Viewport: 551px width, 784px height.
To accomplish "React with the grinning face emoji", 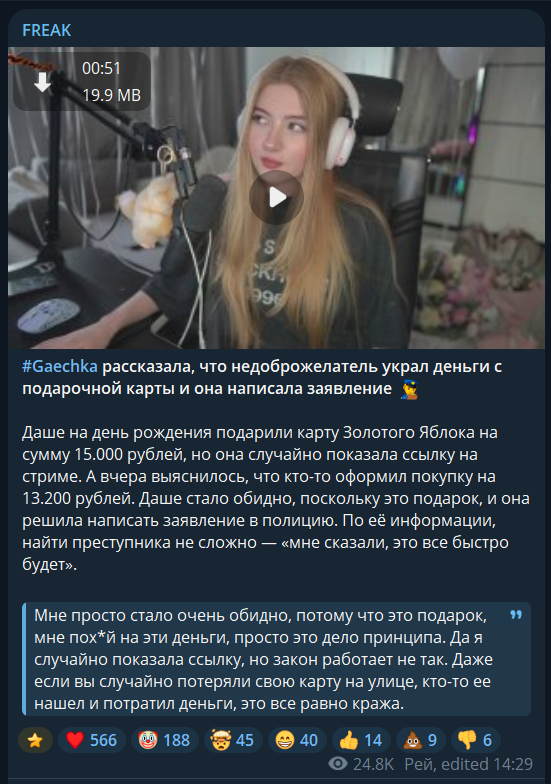I will 297,740.
